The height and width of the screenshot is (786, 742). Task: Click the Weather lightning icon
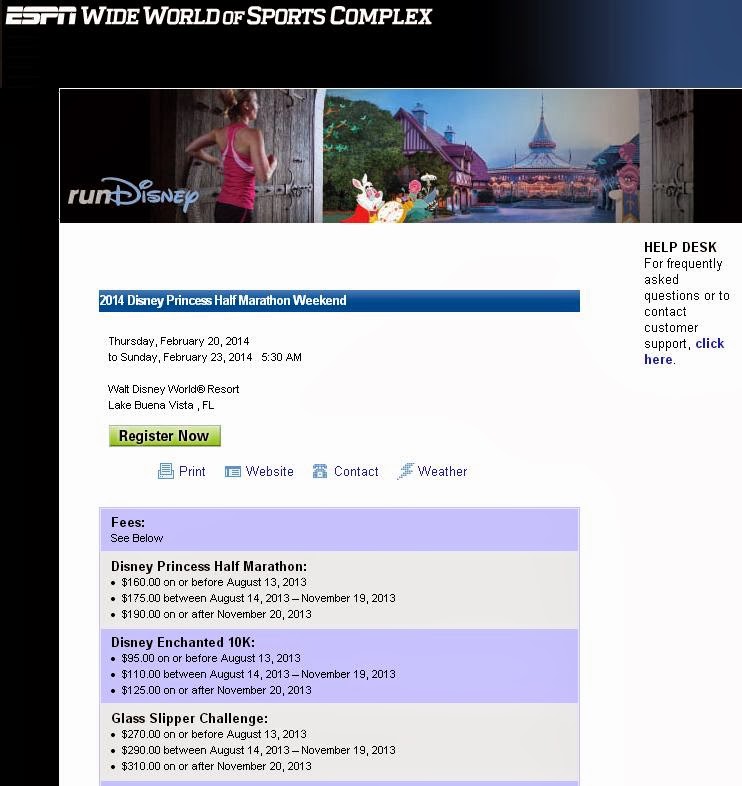click(405, 471)
